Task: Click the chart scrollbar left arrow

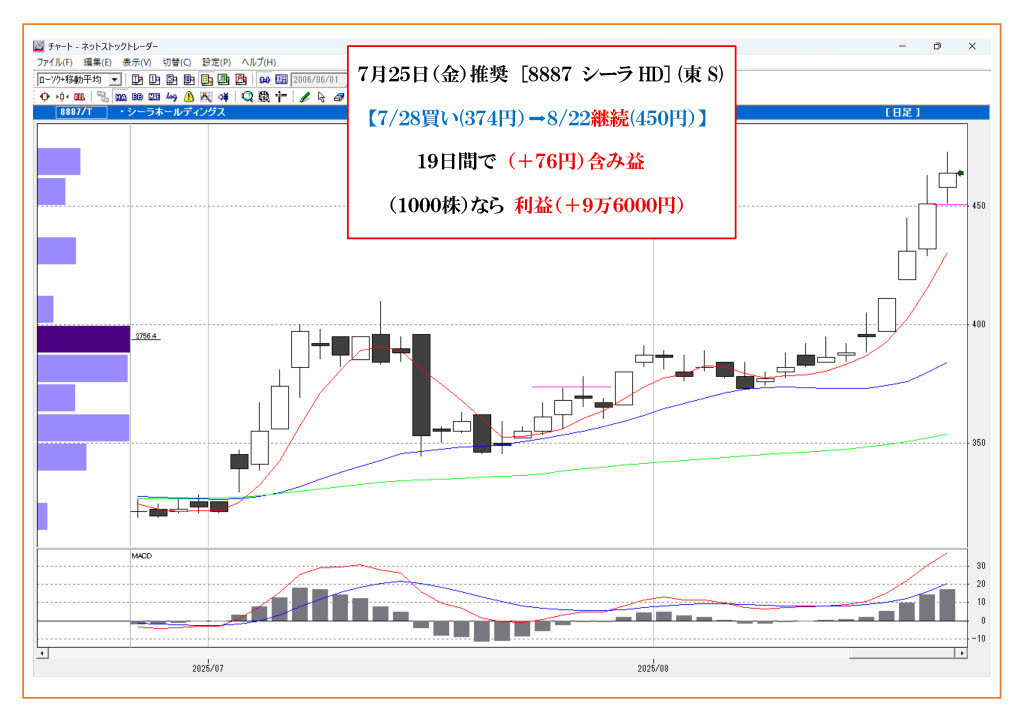Action: (42, 653)
